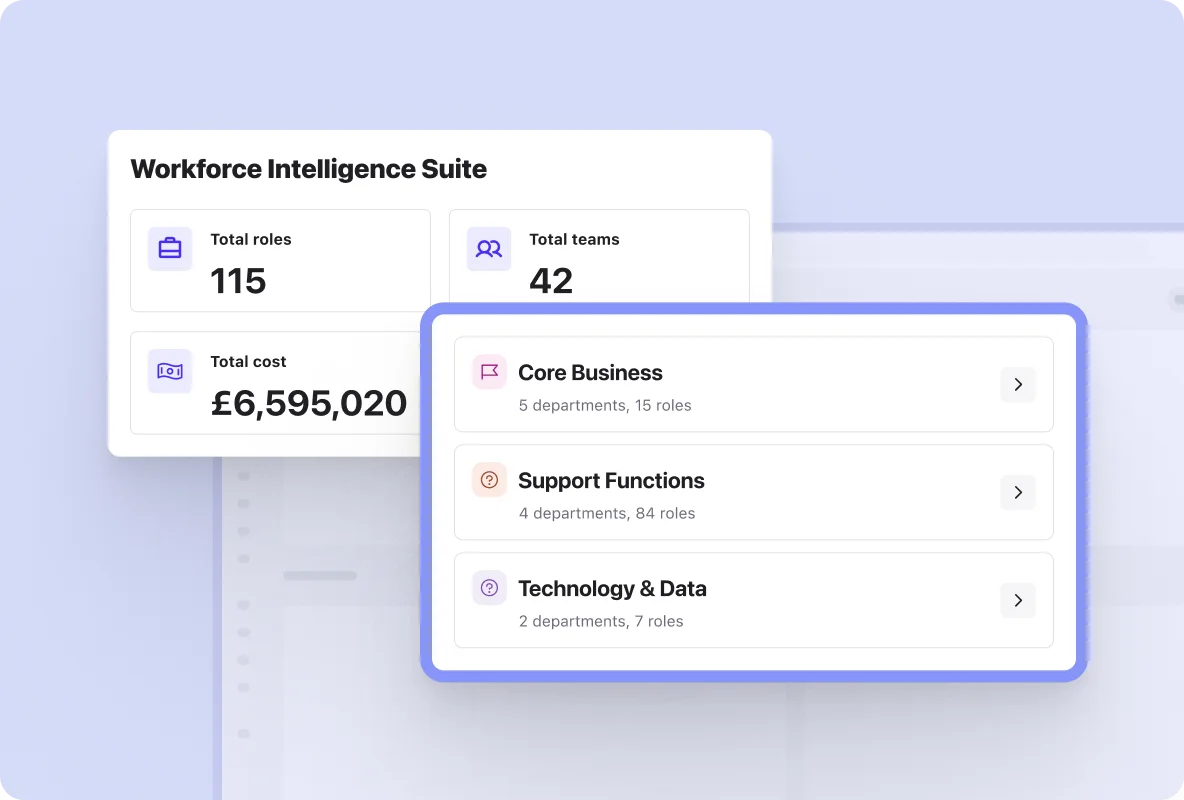Click the Workforce Intelligence Suite heading
1184x800 pixels.
pos(309,169)
